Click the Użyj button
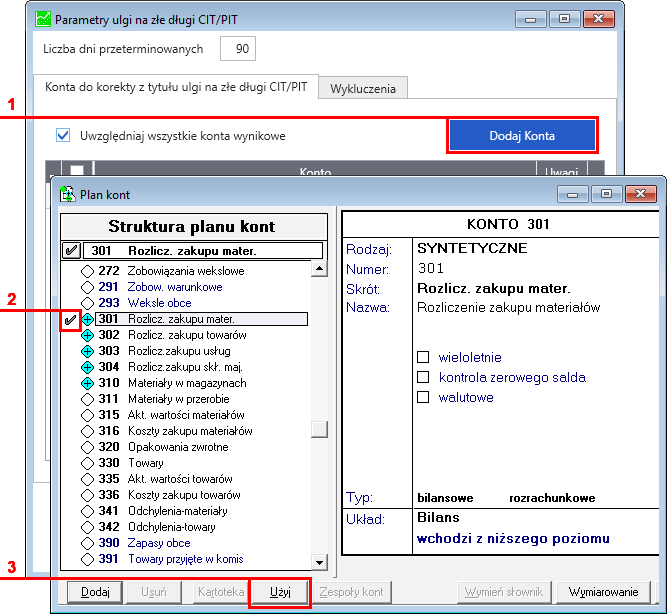The height and width of the screenshot is (614, 667). point(279,592)
